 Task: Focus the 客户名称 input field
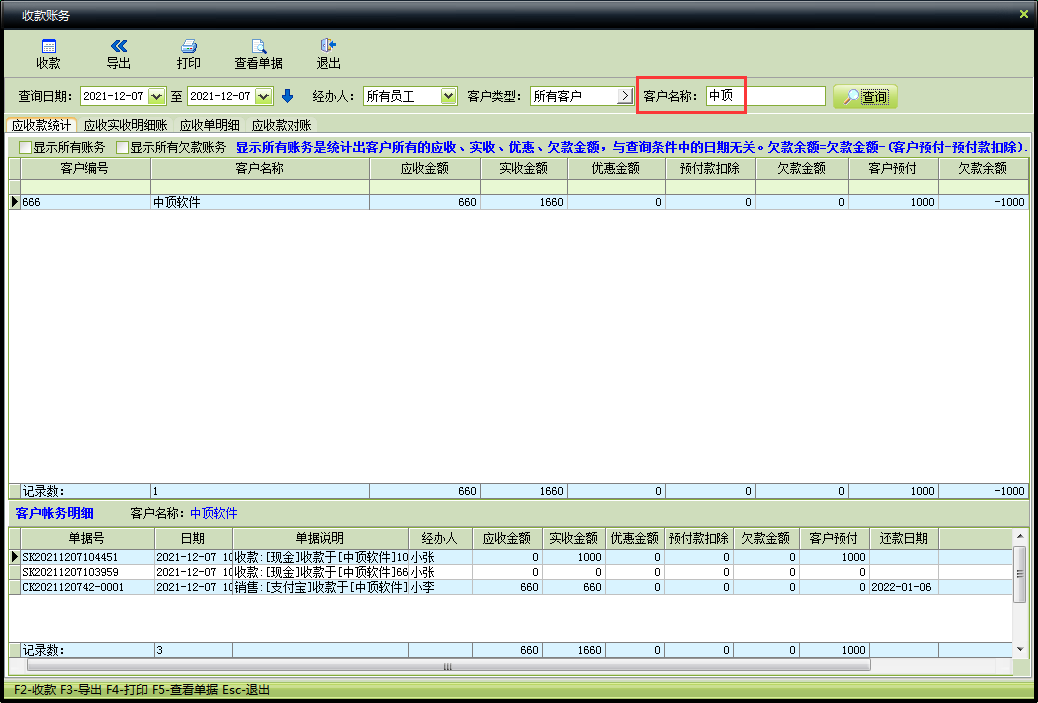point(765,96)
